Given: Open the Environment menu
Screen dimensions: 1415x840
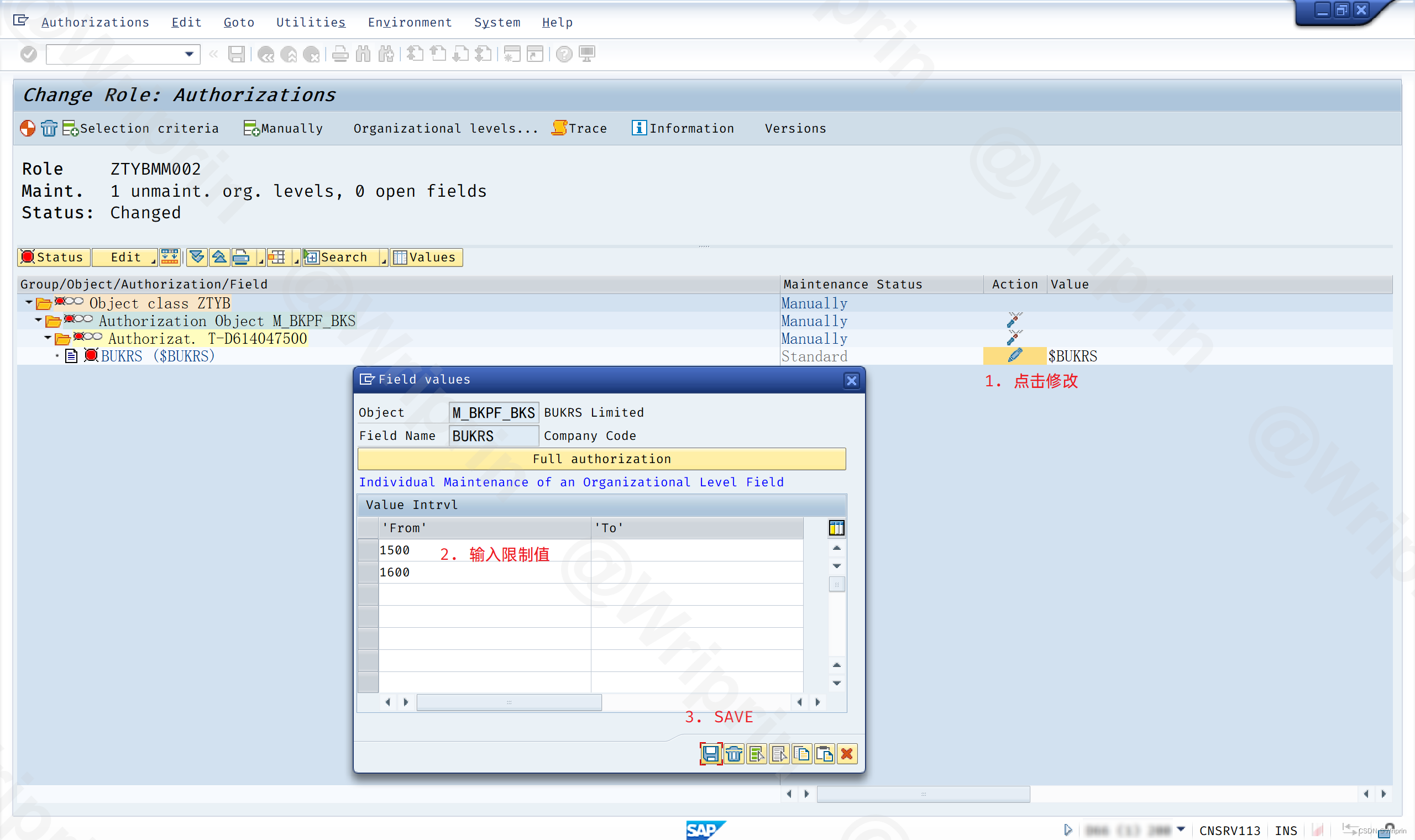Looking at the screenshot, I should (410, 22).
